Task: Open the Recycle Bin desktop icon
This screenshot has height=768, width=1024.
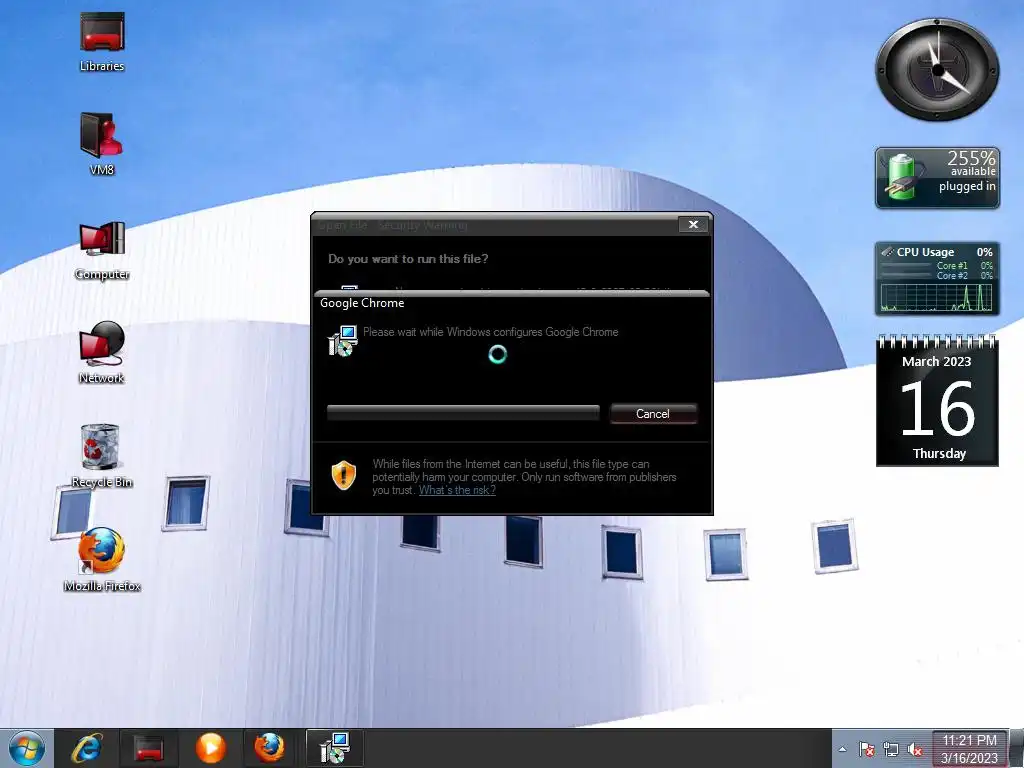Action: click(102, 456)
